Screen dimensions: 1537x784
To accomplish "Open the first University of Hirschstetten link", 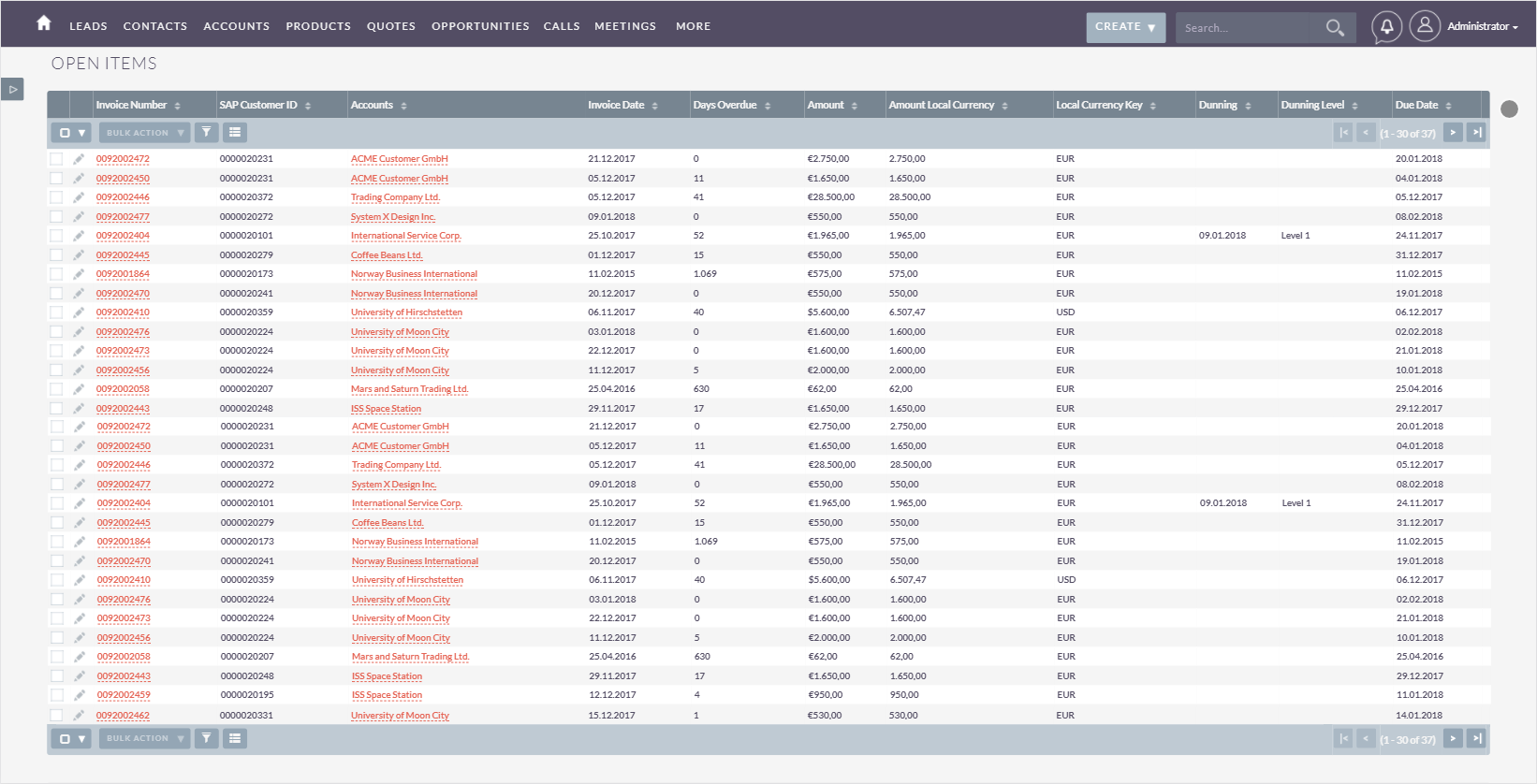I will (x=406, y=312).
